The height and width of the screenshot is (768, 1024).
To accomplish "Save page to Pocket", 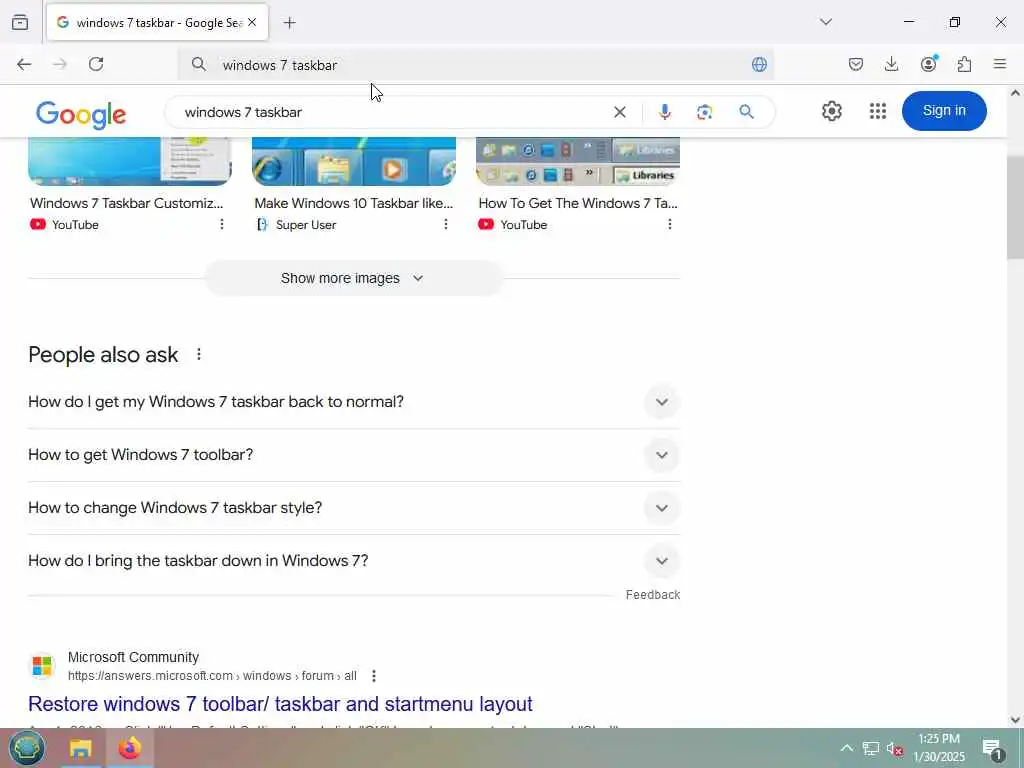I will 856,64.
